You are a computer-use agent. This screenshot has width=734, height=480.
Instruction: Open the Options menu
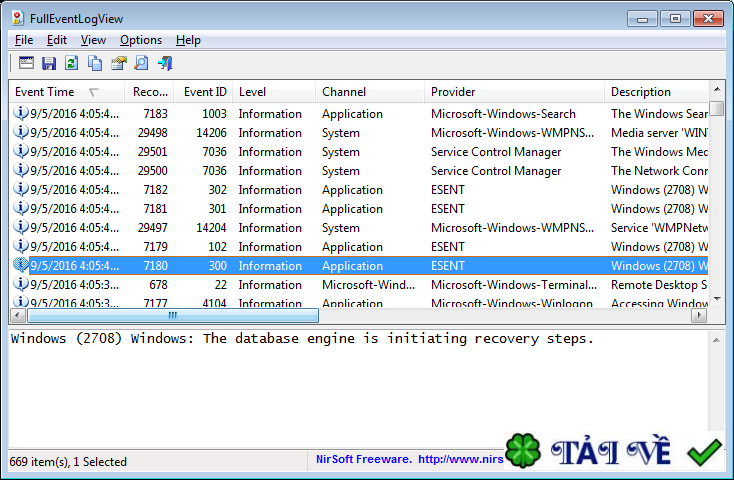(x=140, y=40)
